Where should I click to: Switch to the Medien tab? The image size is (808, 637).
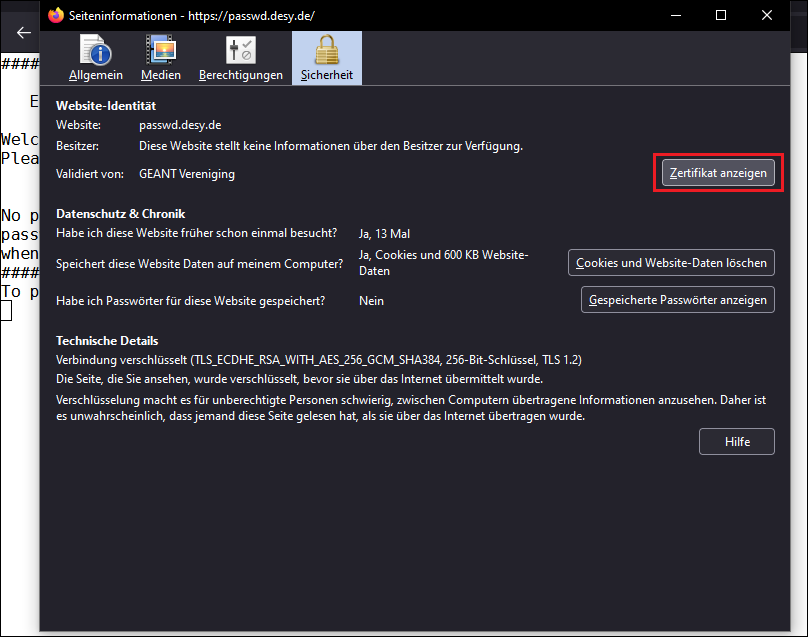click(161, 58)
